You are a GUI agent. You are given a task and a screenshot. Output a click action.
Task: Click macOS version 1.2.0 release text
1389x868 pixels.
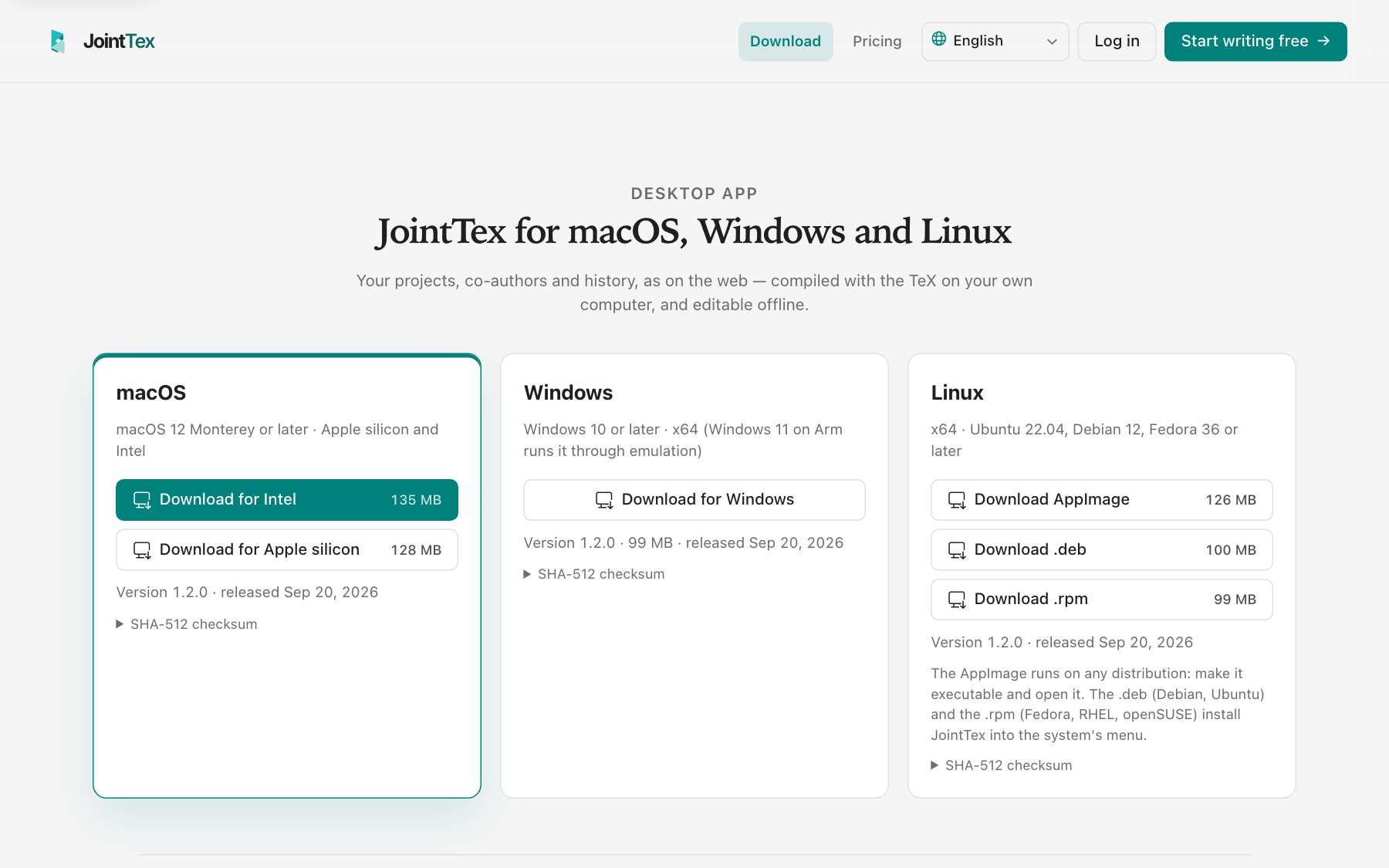[247, 593]
